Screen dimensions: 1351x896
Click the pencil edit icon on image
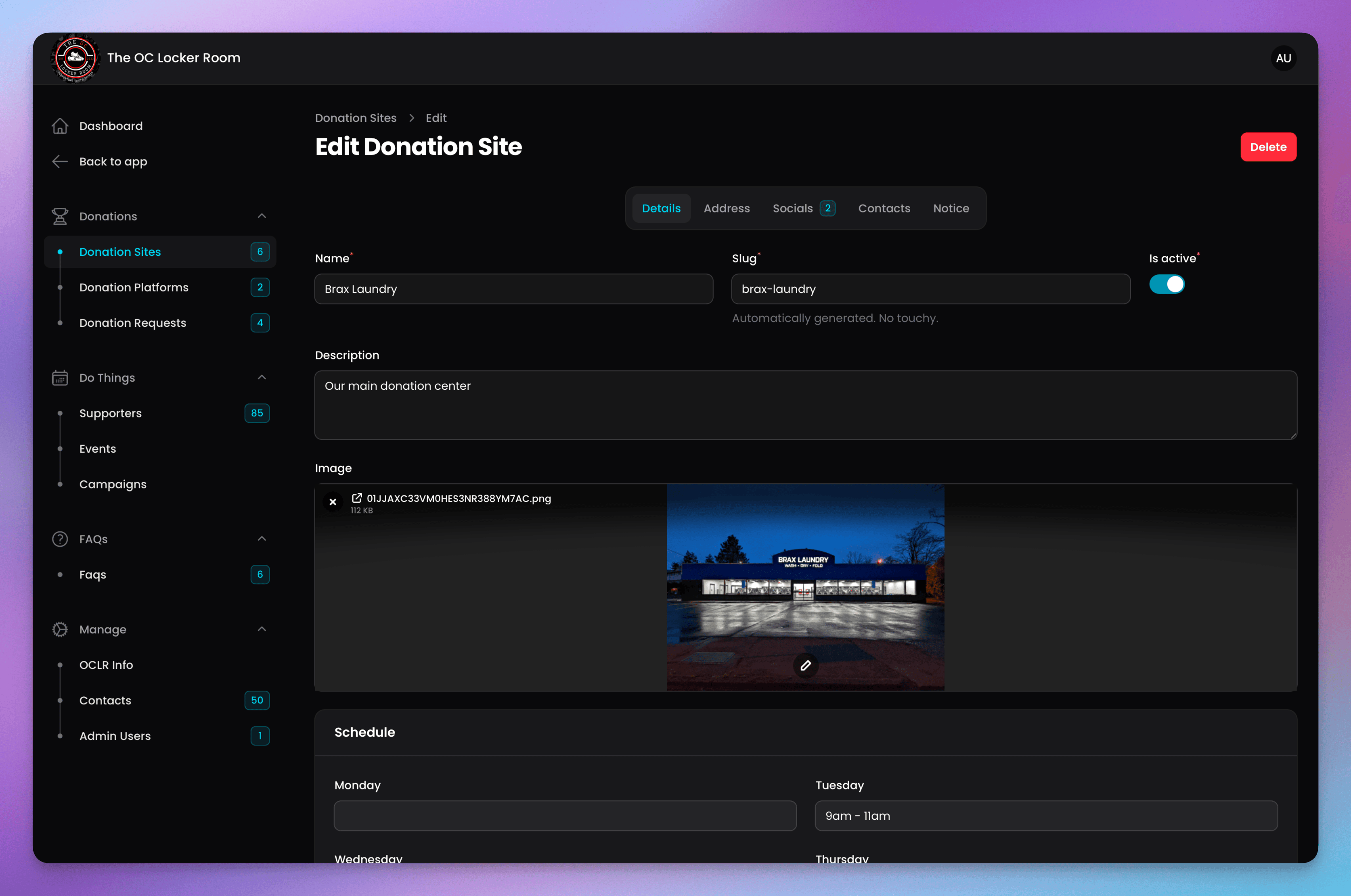click(x=806, y=665)
